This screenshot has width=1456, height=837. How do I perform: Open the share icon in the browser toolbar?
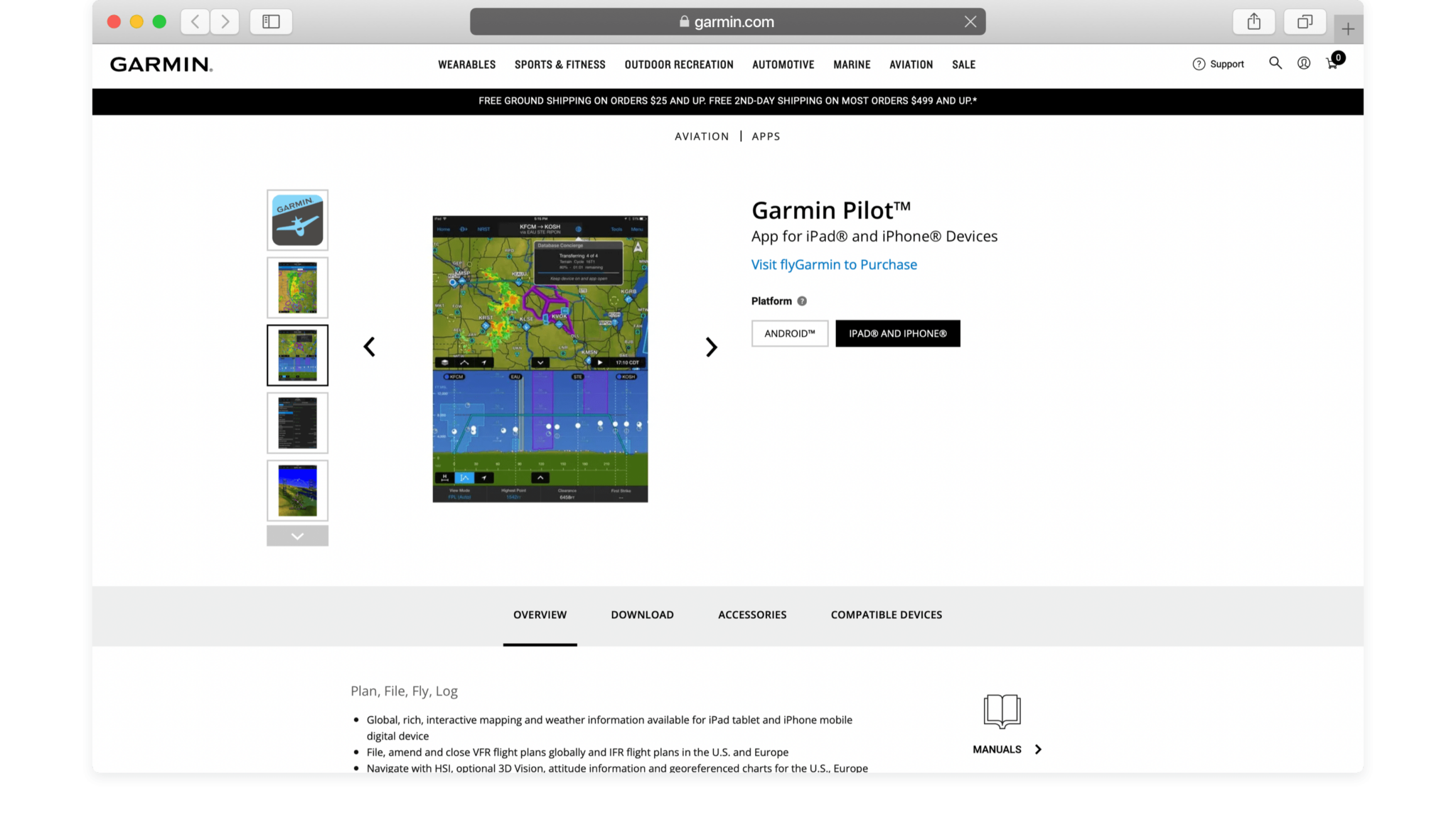click(x=1253, y=21)
